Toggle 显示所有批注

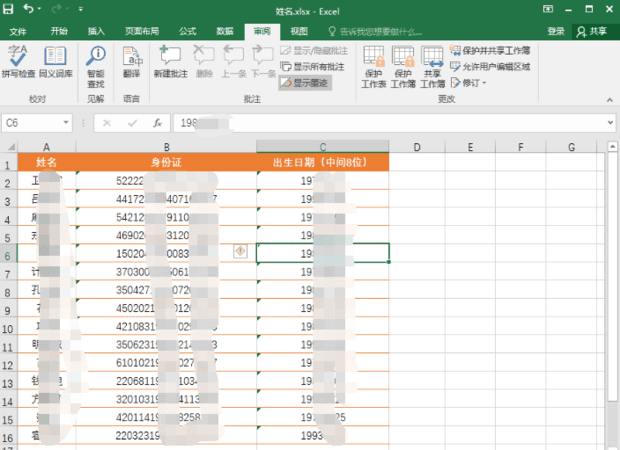312,66
